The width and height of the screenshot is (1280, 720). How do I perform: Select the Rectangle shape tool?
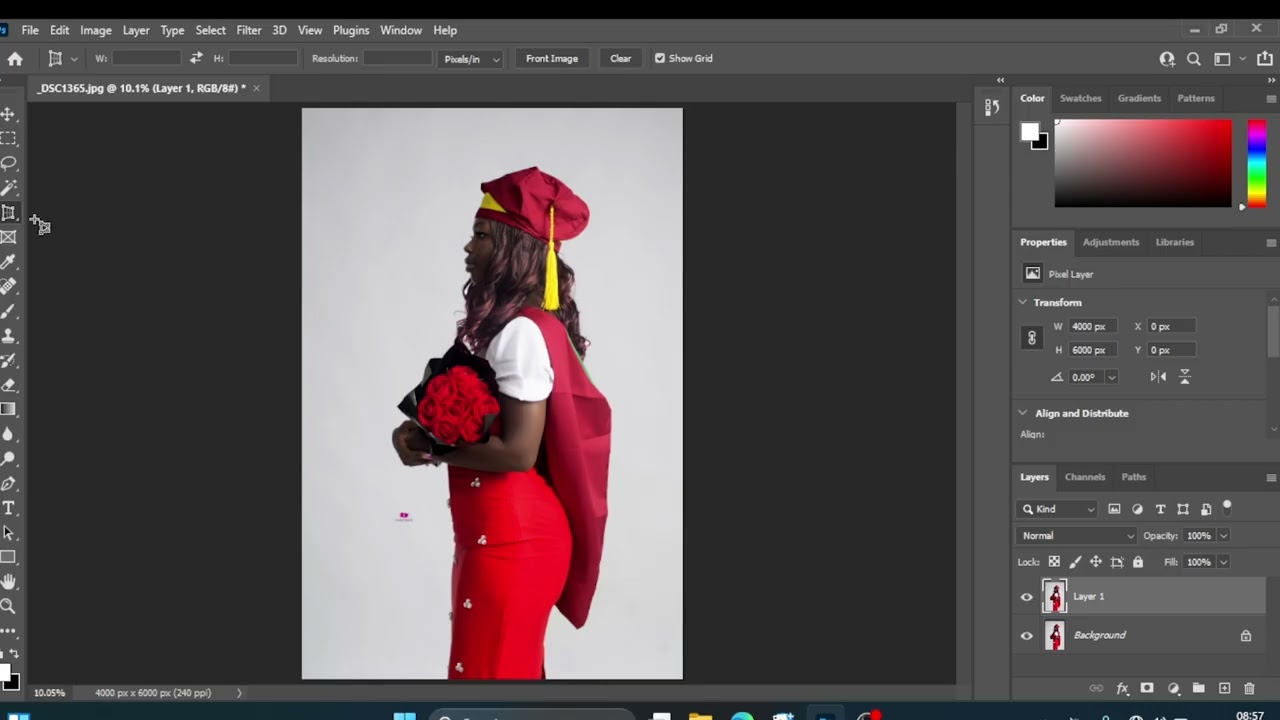tap(8, 557)
